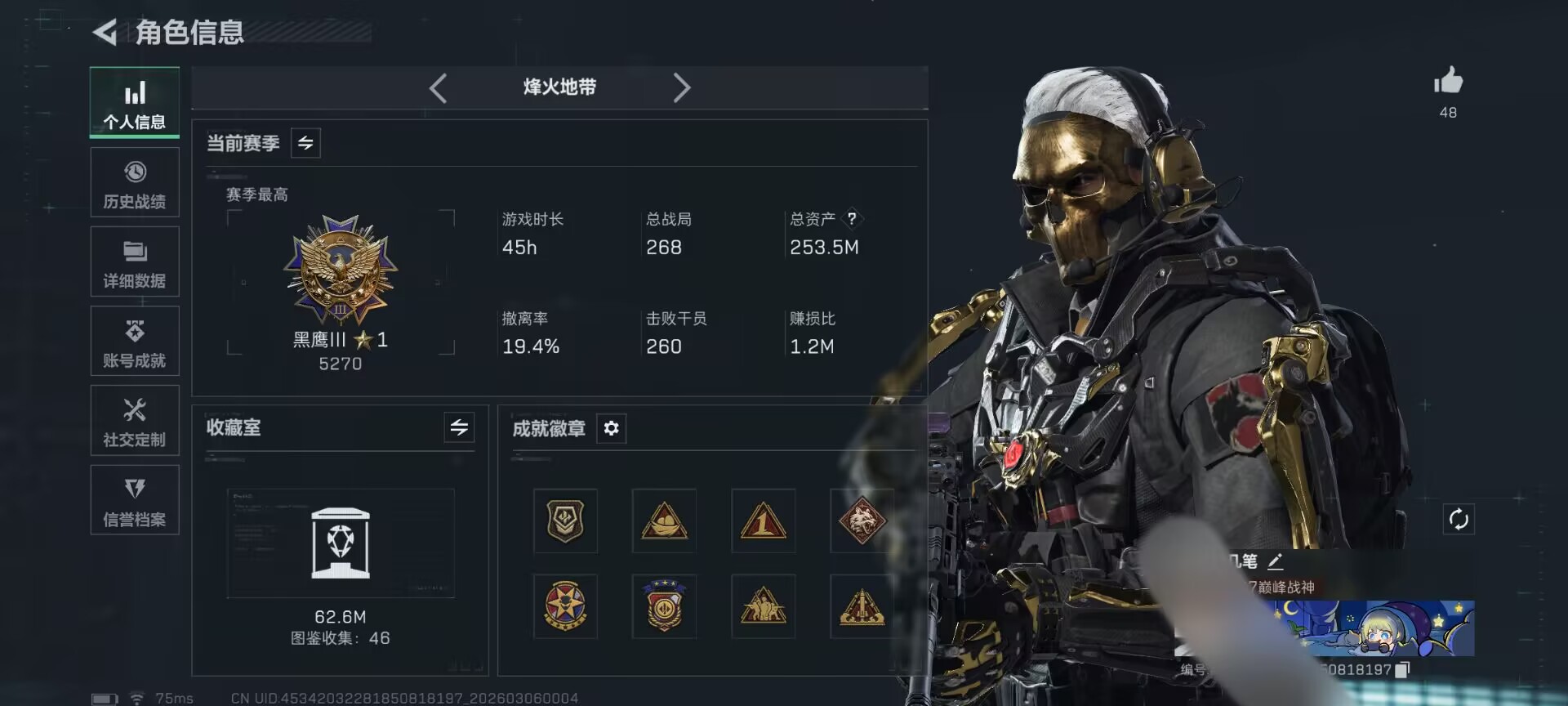Switch to previous mode with left chevron

[438, 88]
